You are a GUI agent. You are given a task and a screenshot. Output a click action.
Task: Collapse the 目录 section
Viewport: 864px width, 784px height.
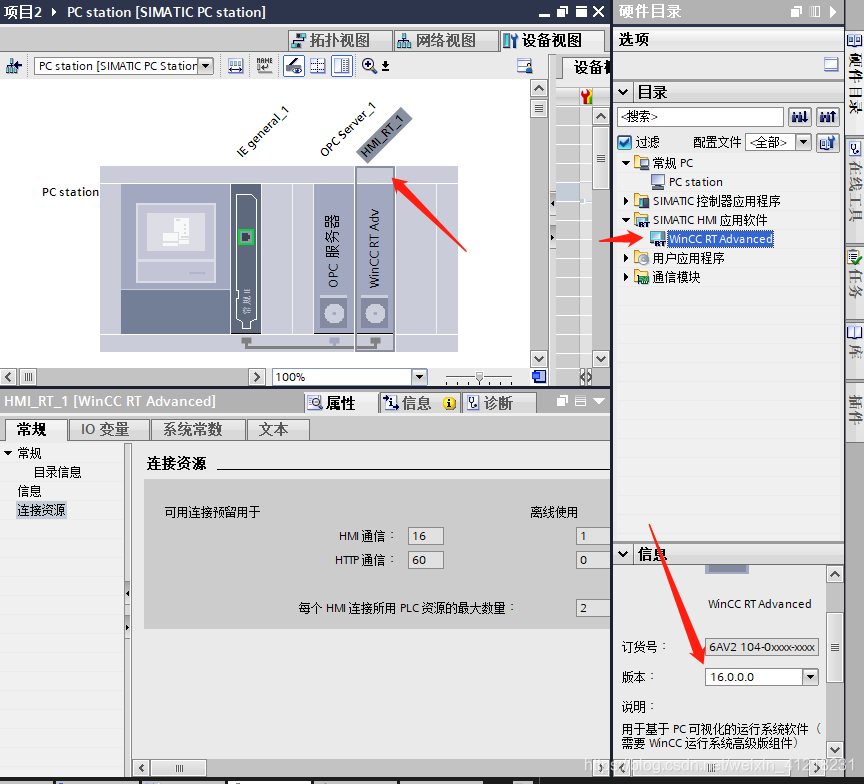[623, 92]
